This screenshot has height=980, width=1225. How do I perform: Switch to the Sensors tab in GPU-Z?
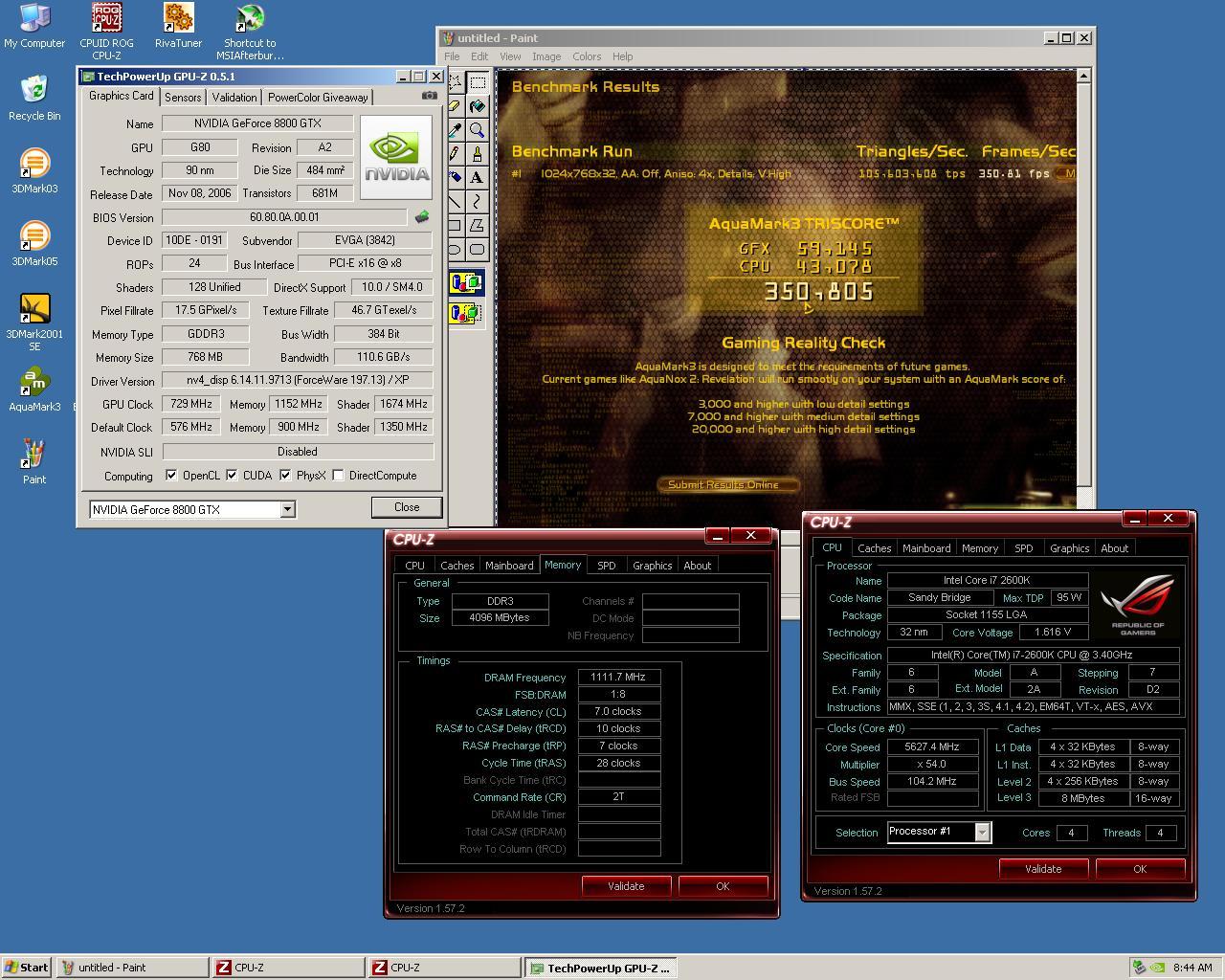pos(183,98)
